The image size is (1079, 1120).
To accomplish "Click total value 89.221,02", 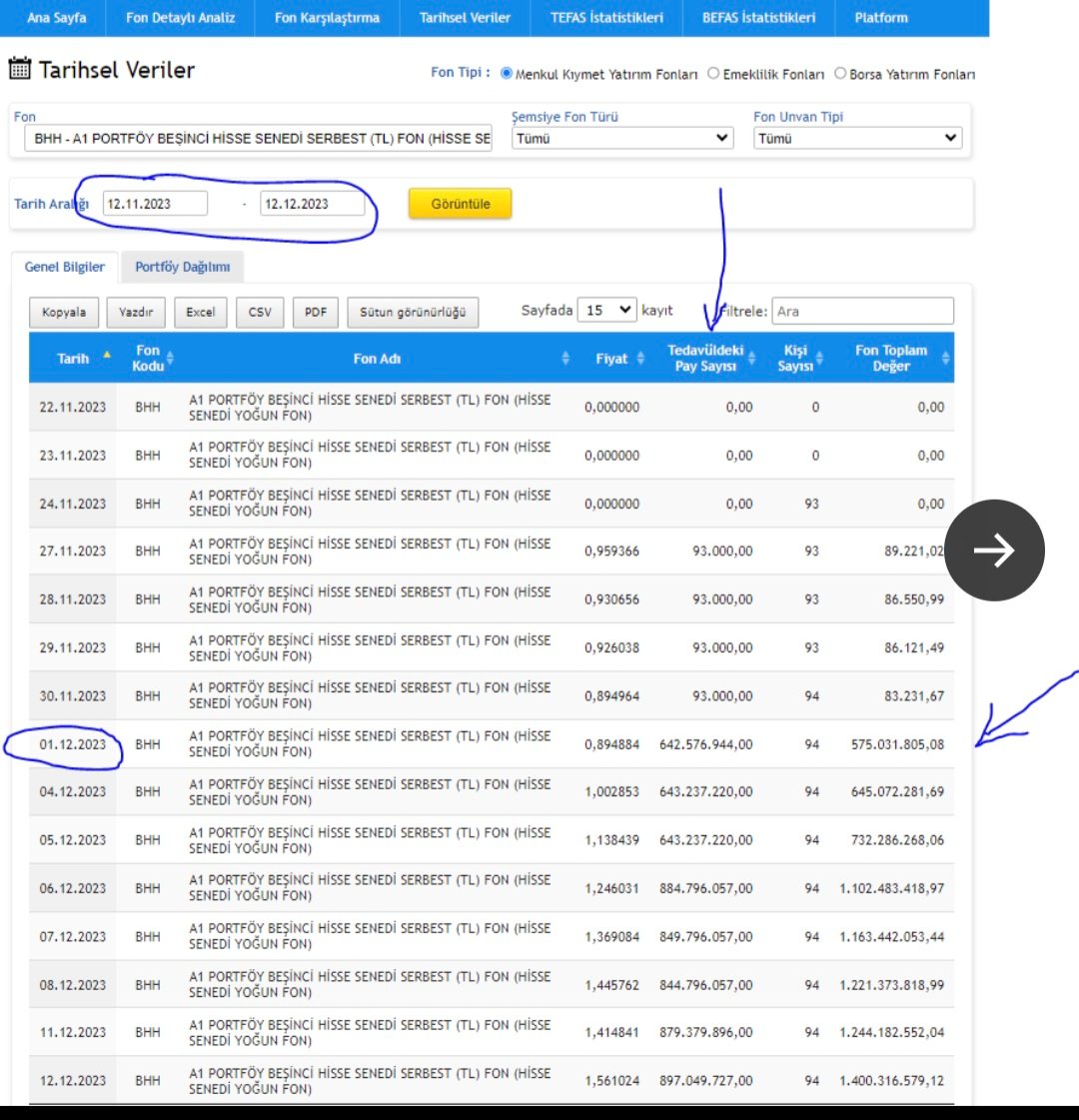I will pyautogui.click(x=914, y=552).
